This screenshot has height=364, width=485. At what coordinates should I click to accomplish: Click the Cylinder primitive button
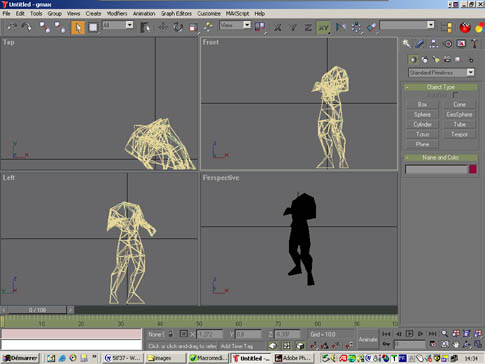pos(423,124)
